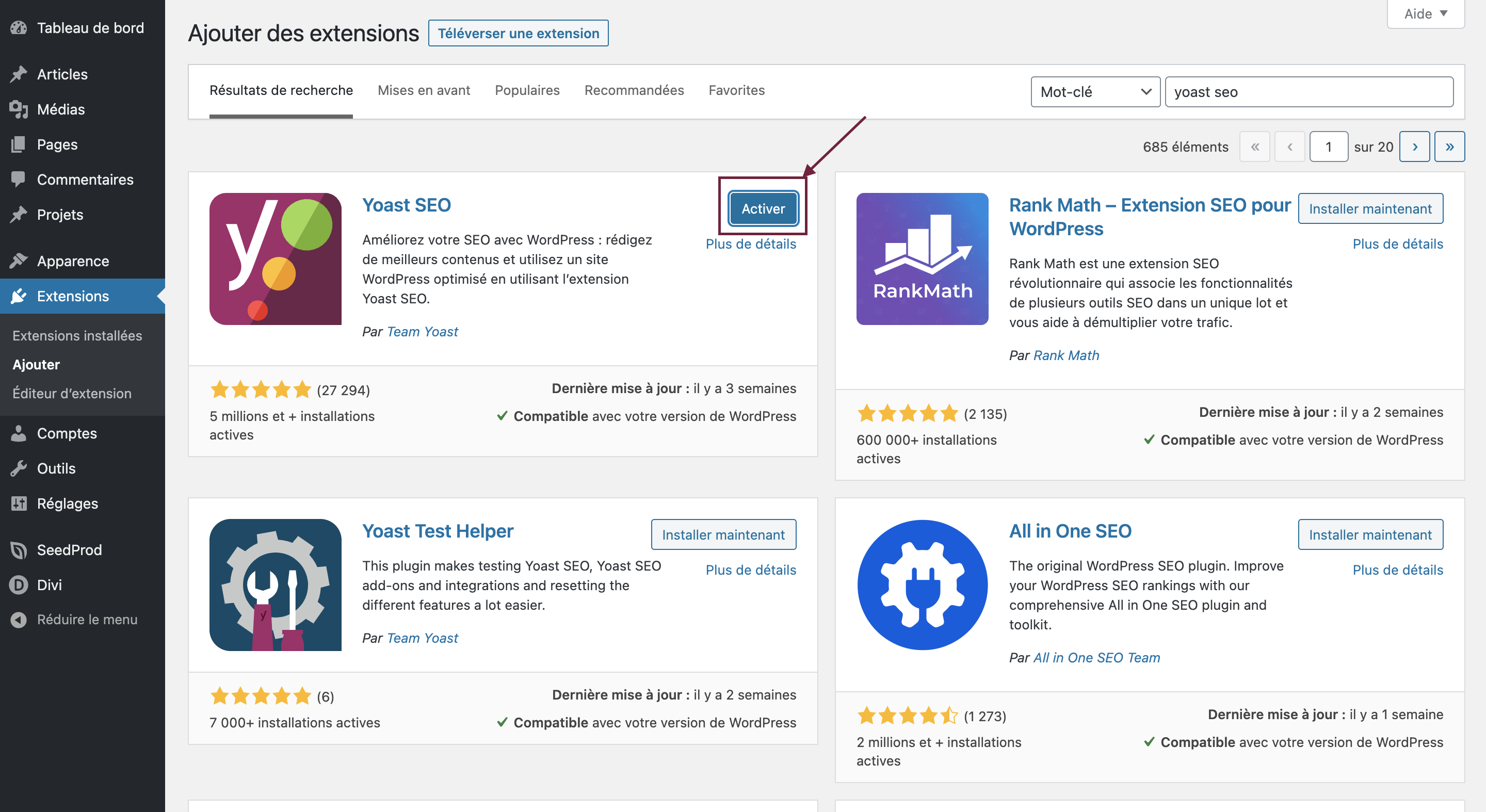Image resolution: width=1486 pixels, height=812 pixels.
Task: Switch to Résultats de recherche tab
Action: pos(281,91)
